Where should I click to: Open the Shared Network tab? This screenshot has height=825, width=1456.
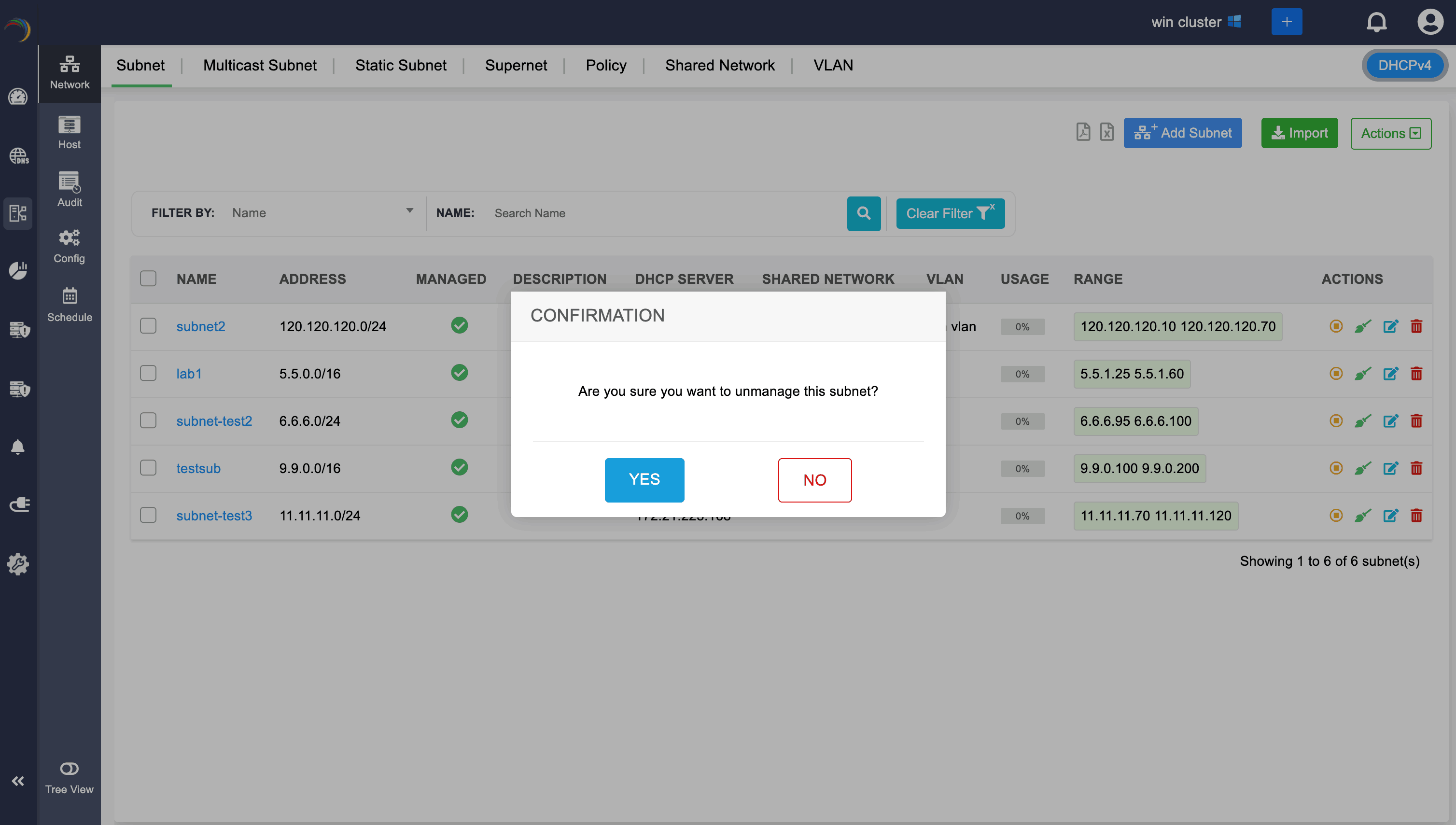tap(719, 66)
